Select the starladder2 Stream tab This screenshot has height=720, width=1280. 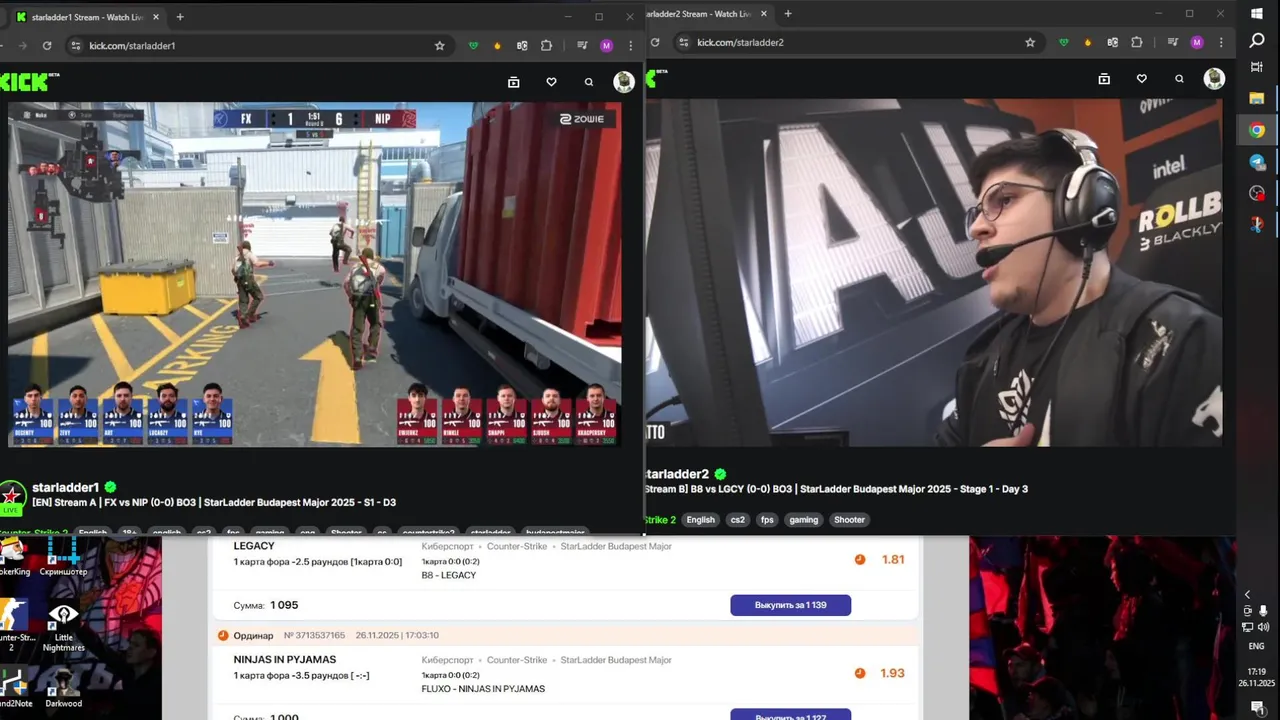(x=708, y=14)
